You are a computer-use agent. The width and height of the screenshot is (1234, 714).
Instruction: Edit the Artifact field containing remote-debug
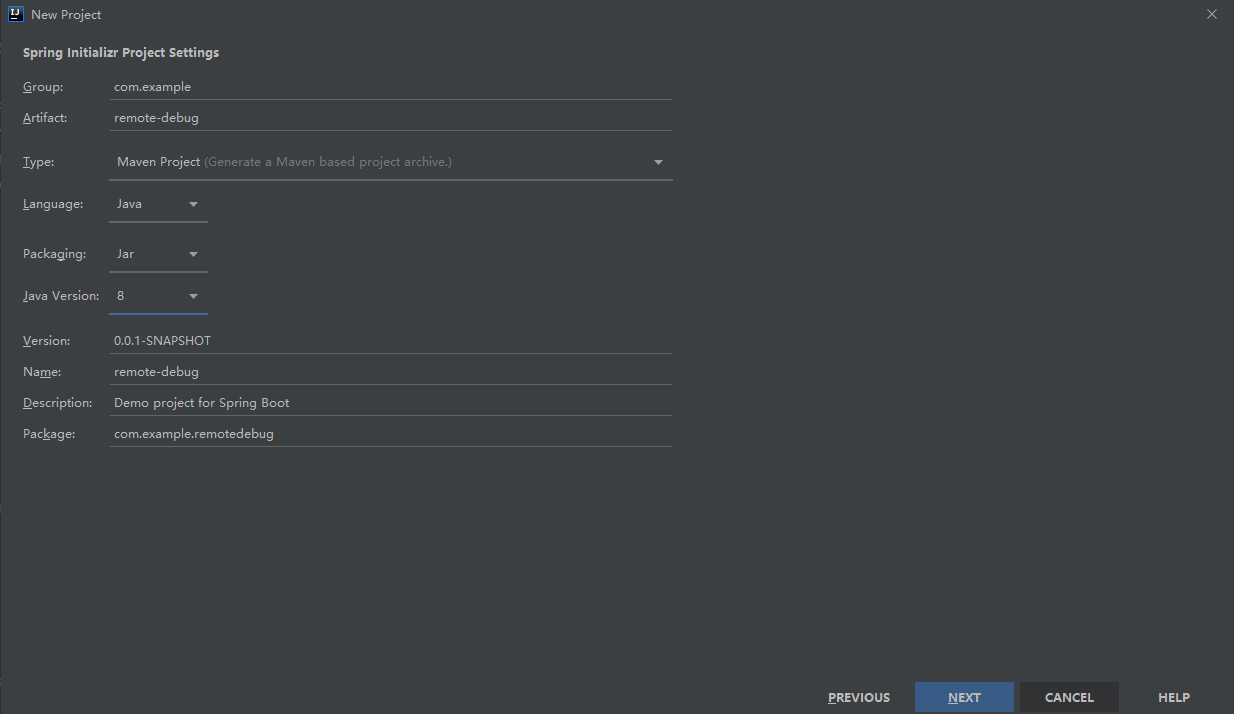click(x=391, y=118)
